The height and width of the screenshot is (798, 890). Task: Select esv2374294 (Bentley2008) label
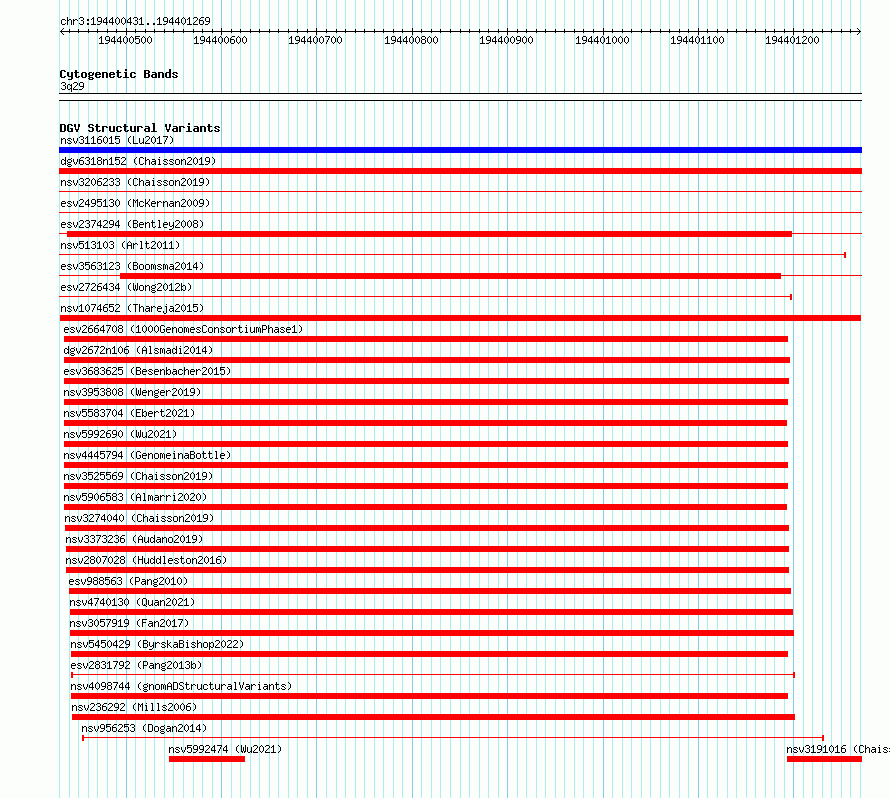(x=132, y=224)
